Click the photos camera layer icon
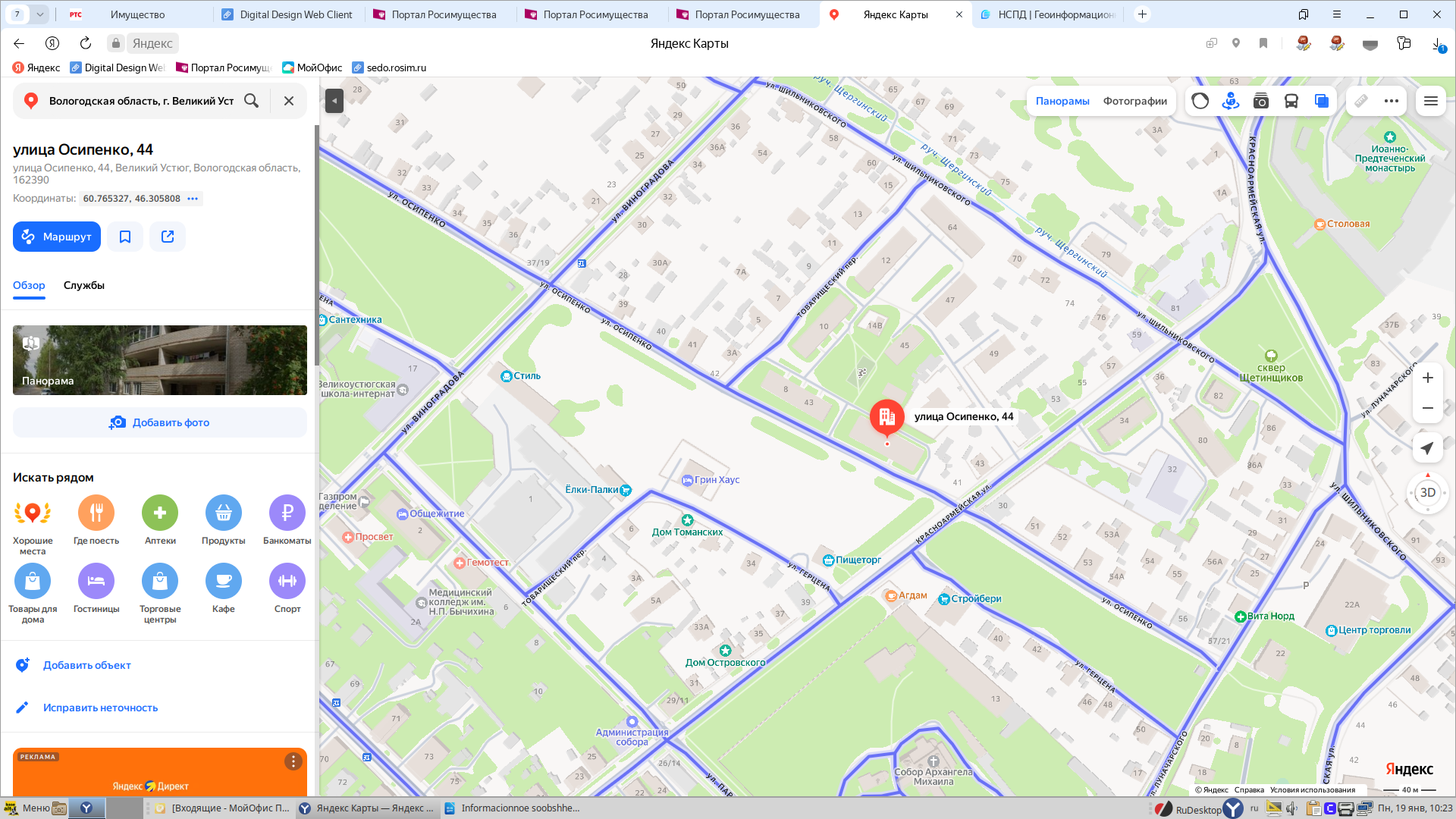Screen dimensions: 1456x819 pos(1260,101)
